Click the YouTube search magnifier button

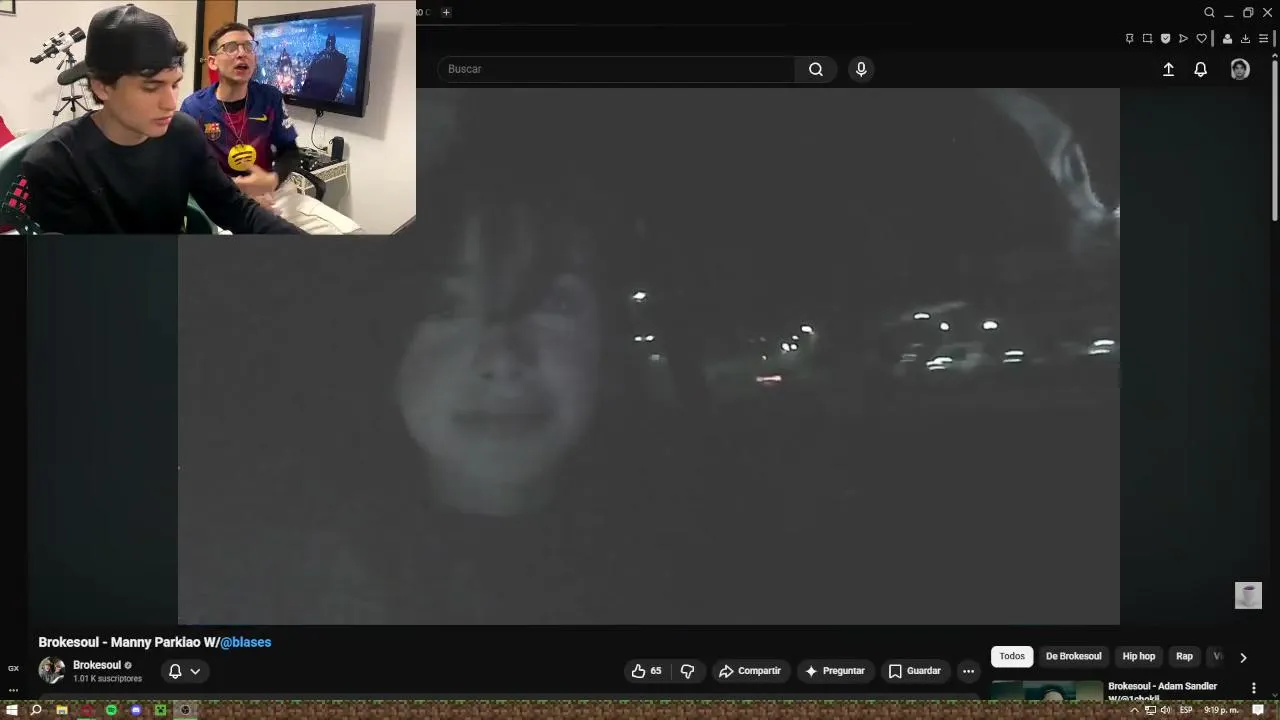point(816,69)
